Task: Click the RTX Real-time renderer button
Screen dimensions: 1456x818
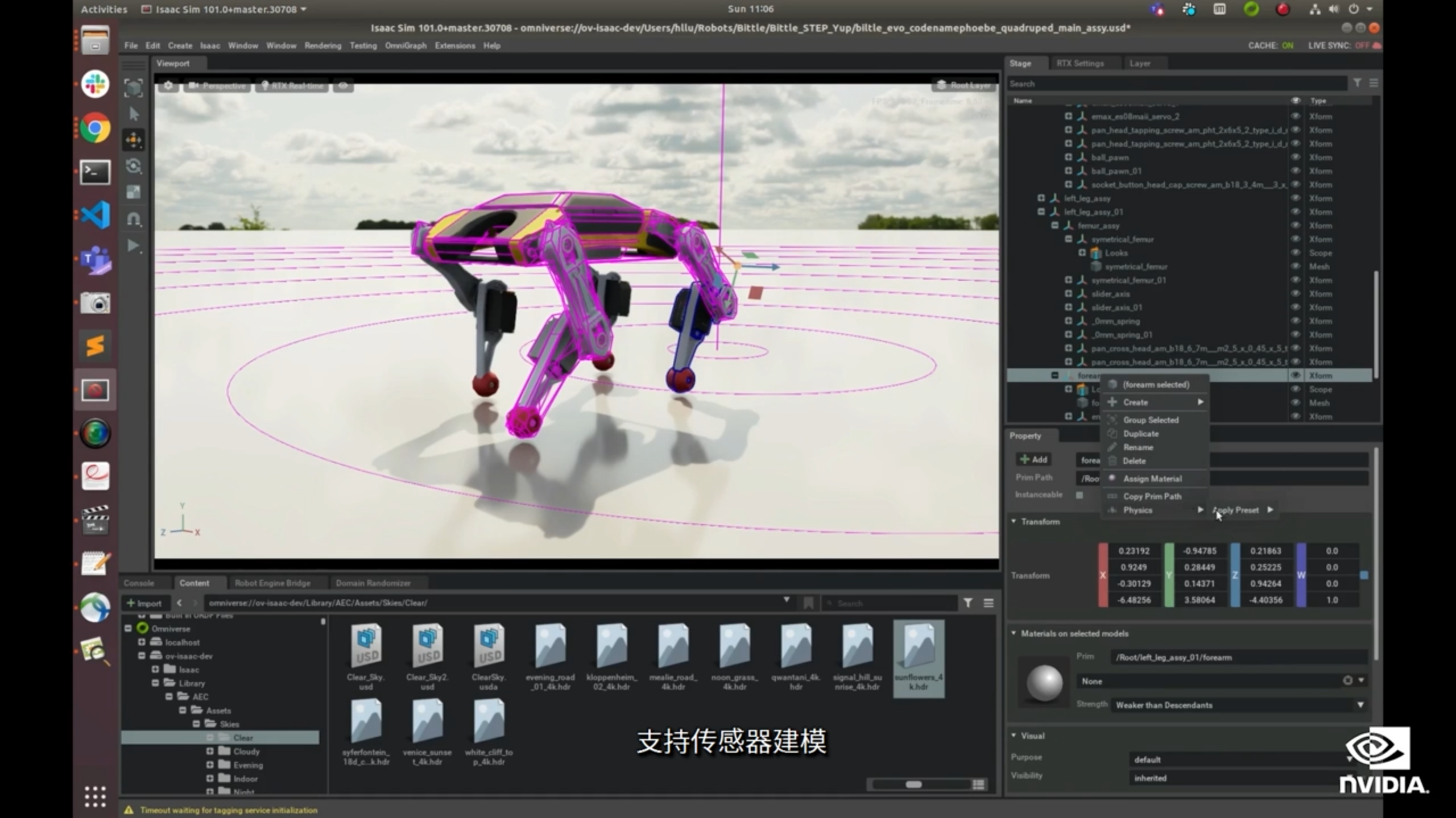Action: 293,86
